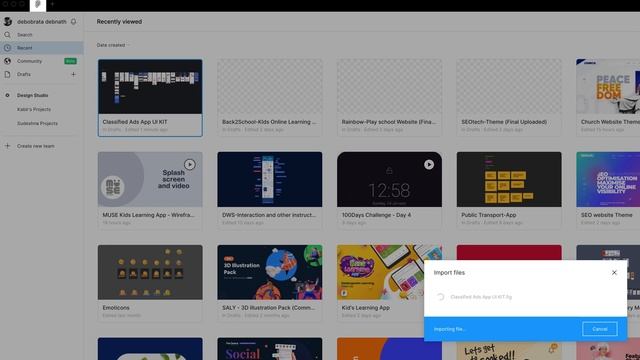Play MUSE Kids Learning App prototype icon

[x=189, y=164]
